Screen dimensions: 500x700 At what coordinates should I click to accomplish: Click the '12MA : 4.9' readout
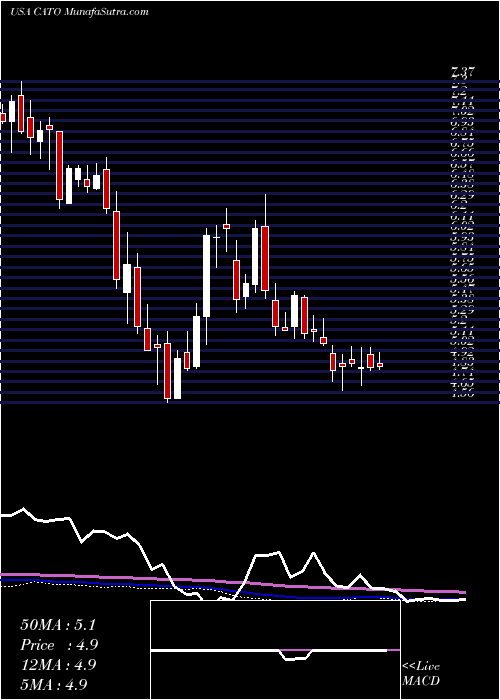coord(58,664)
